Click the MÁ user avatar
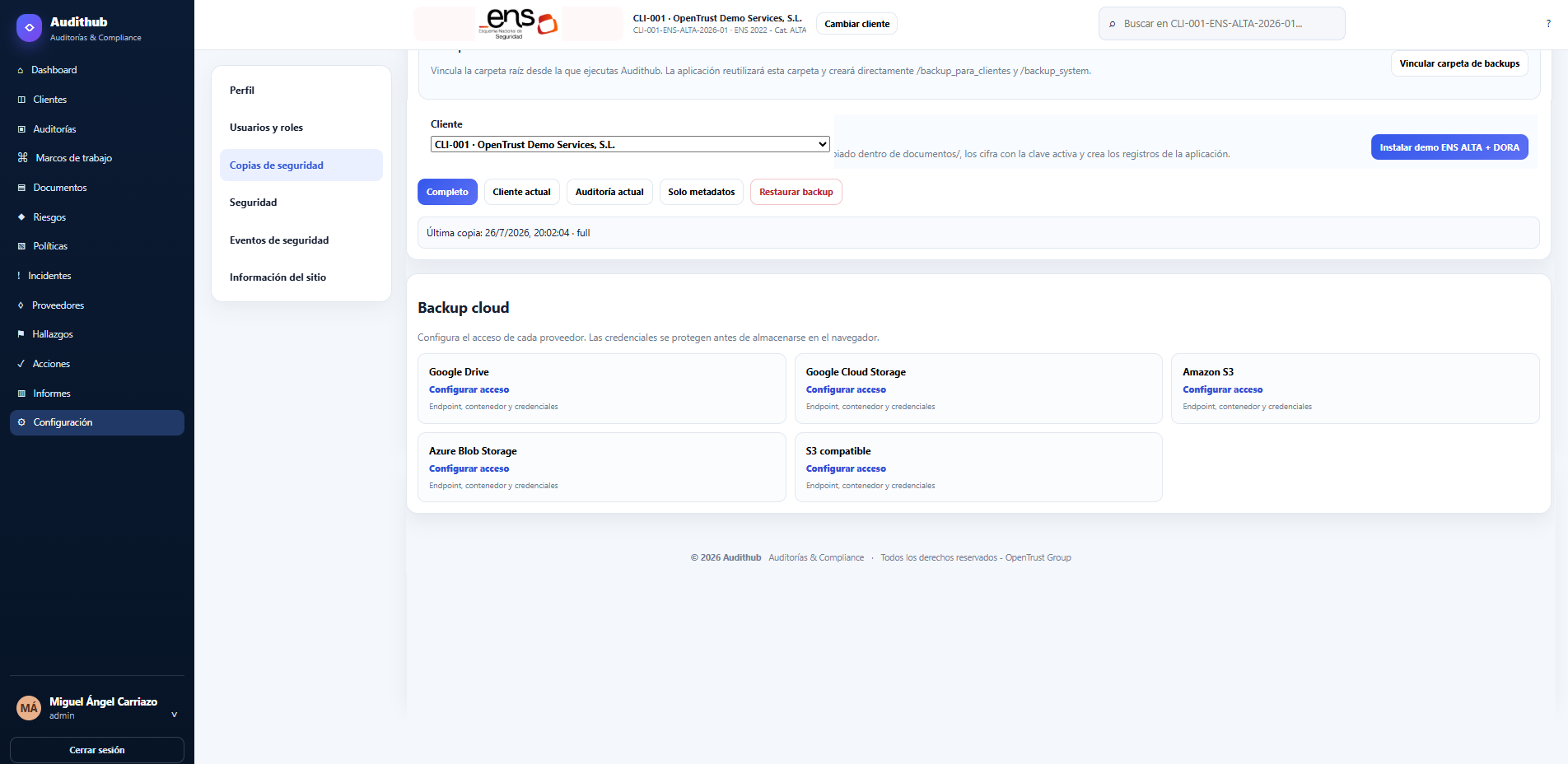 pos(29,708)
